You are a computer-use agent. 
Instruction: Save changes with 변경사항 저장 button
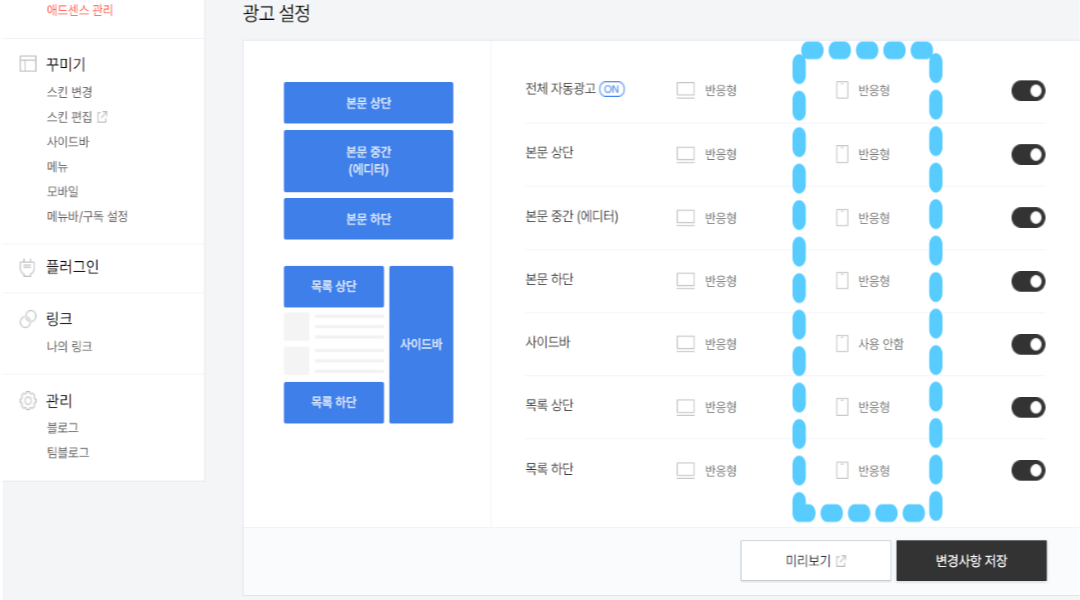(972, 560)
